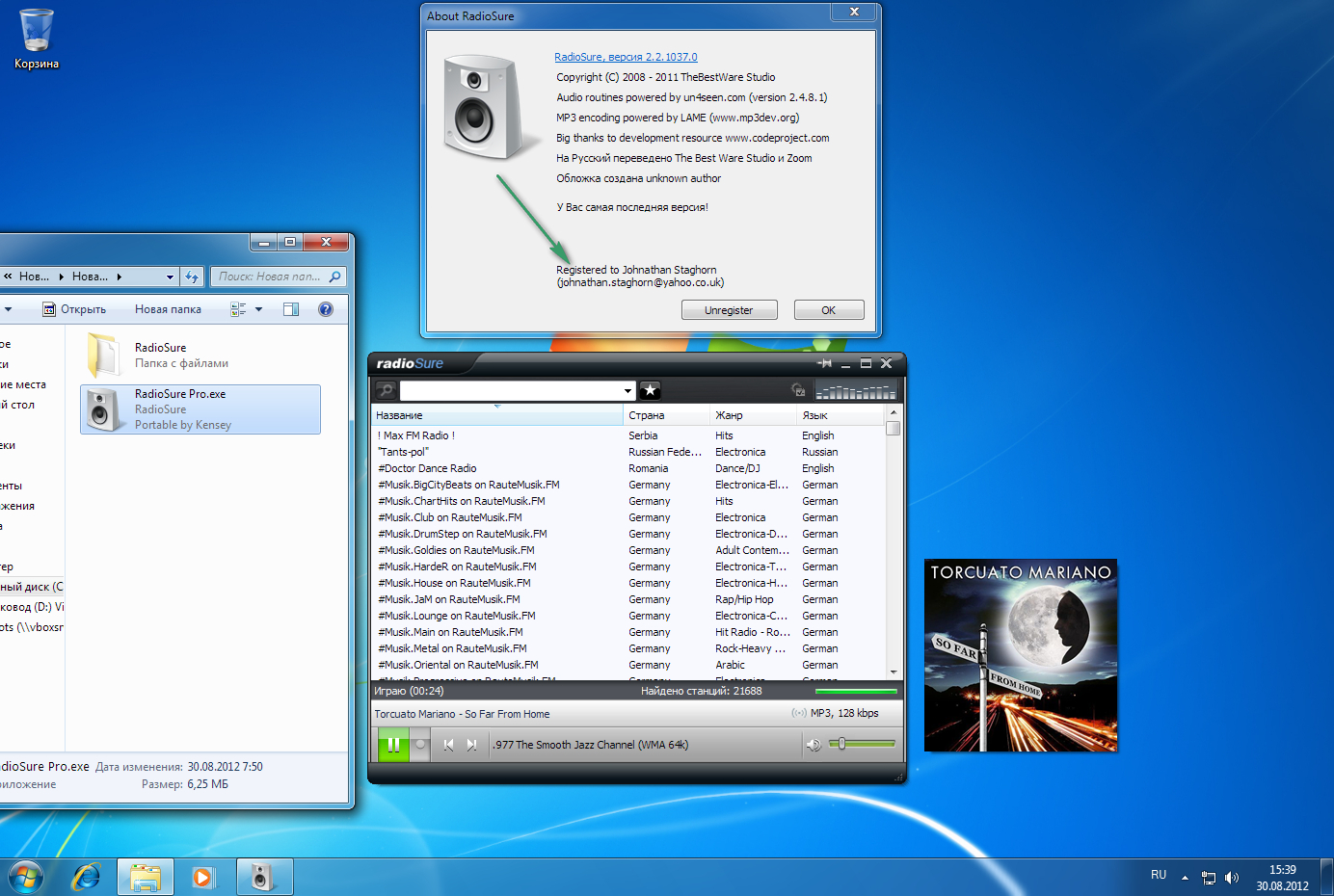Select #Musik.Goldies on RauteMusik.FM
The height and width of the screenshot is (896, 1334).
coord(627,550)
